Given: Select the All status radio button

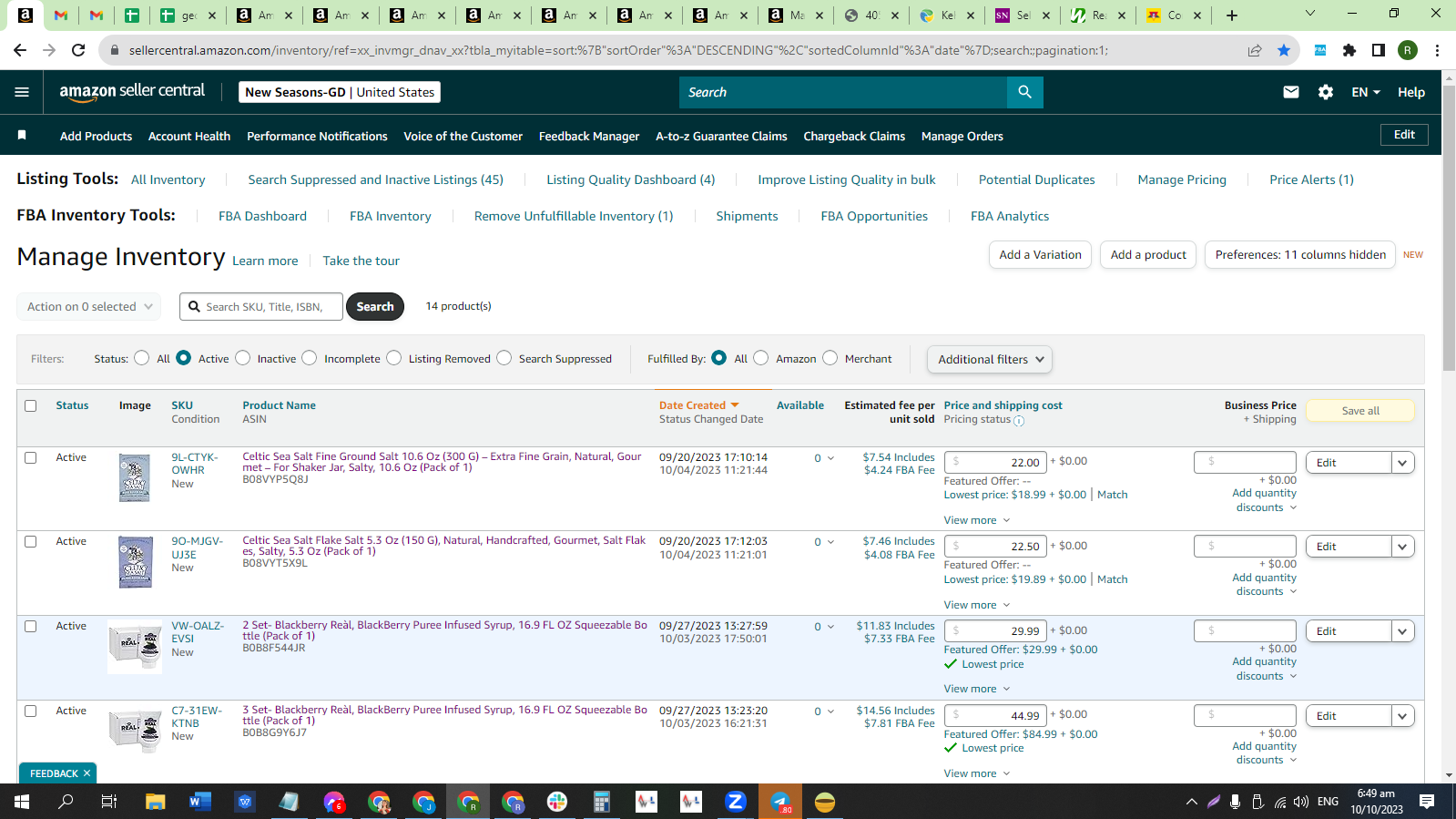Looking at the screenshot, I should [x=141, y=358].
